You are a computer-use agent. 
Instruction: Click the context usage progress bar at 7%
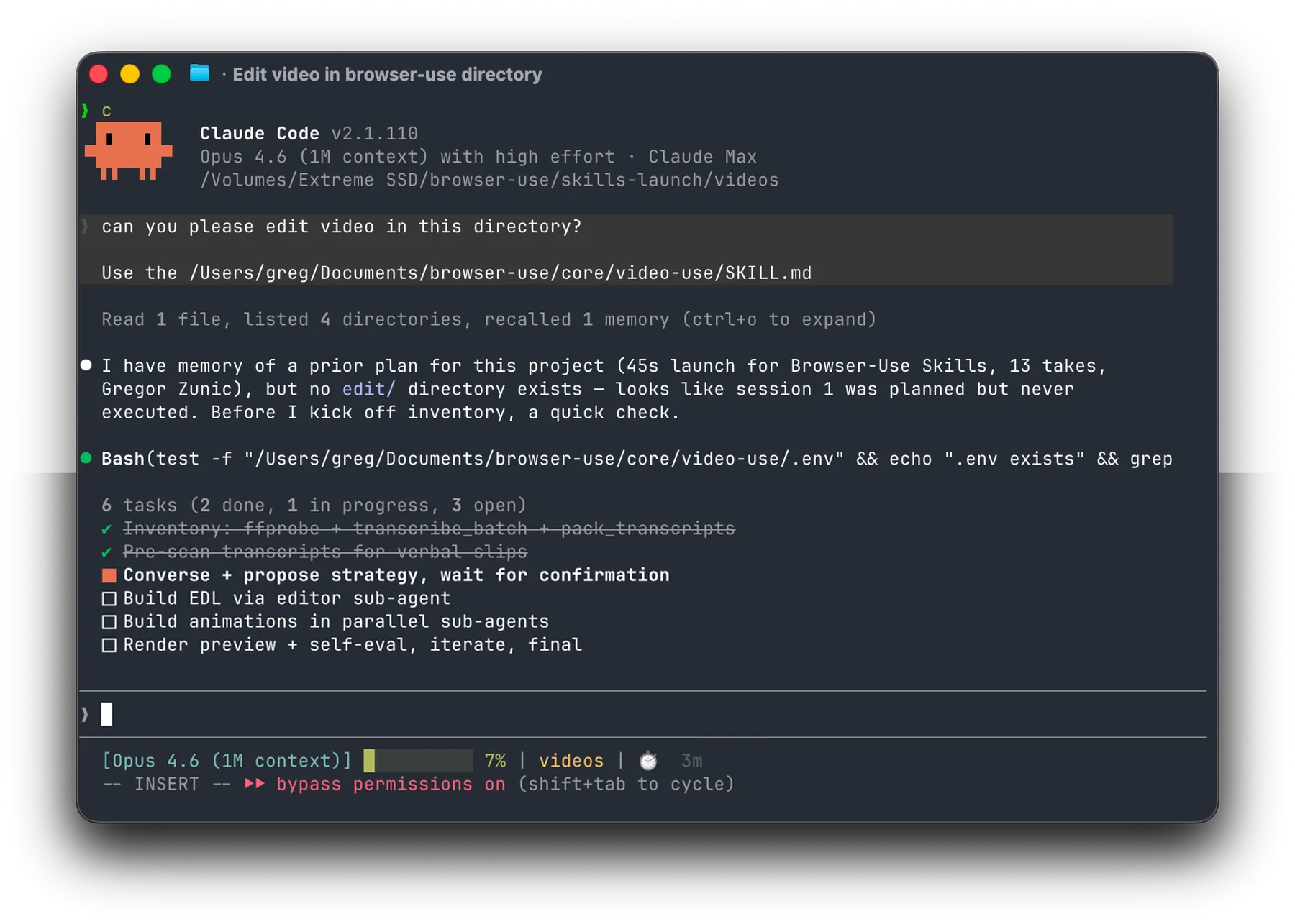[418, 761]
